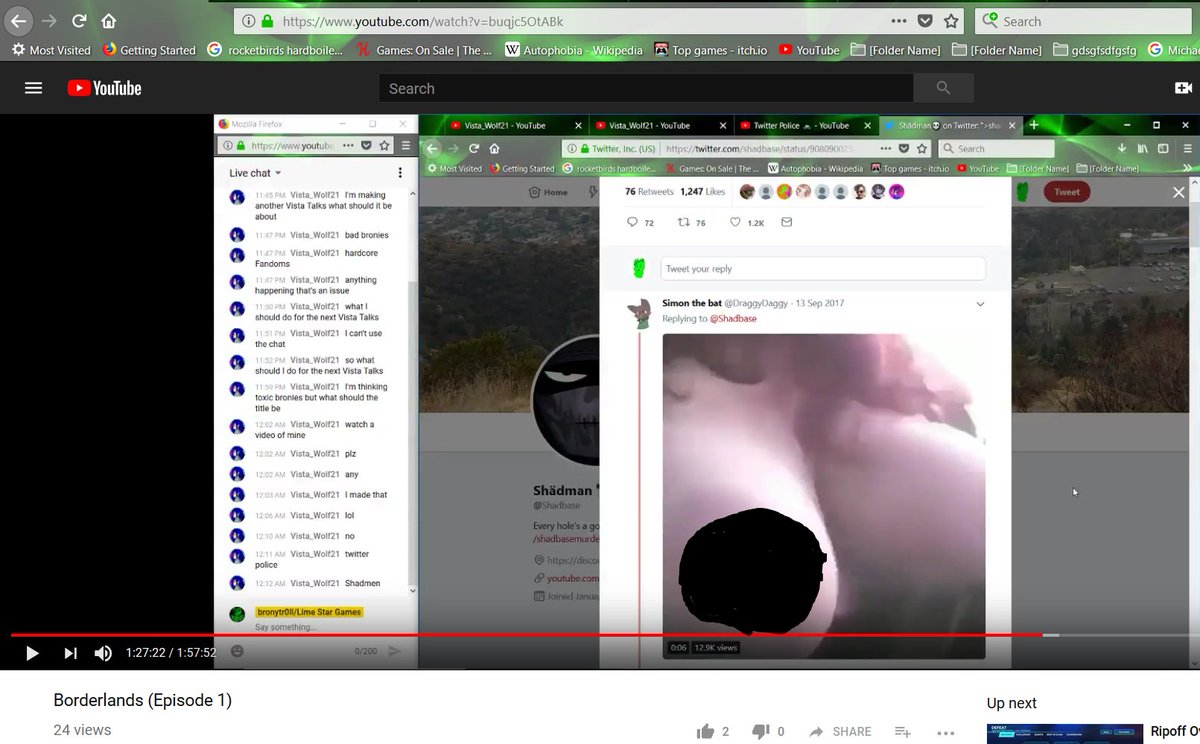The height and width of the screenshot is (744, 1200).
Task: Show site information via the info icon
Action: tap(248, 21)
